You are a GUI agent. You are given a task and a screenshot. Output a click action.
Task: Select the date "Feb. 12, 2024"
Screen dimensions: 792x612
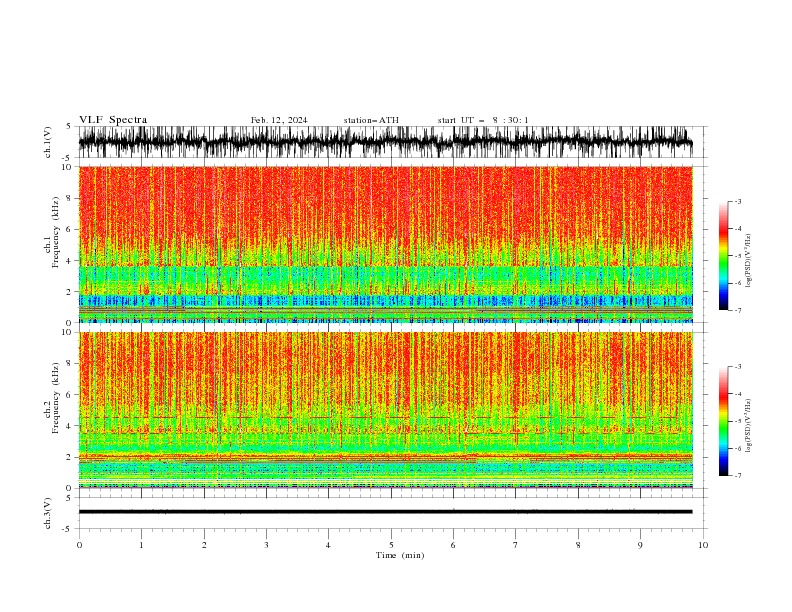(x=279, y=120)
